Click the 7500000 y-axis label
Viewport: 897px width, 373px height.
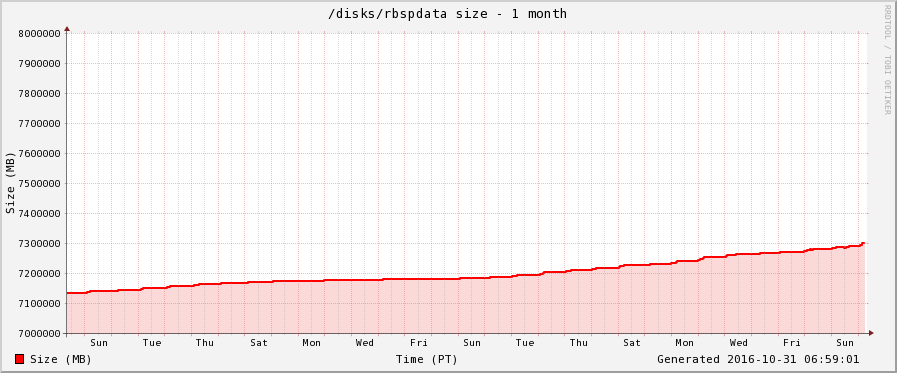click(x=40, y=184)
